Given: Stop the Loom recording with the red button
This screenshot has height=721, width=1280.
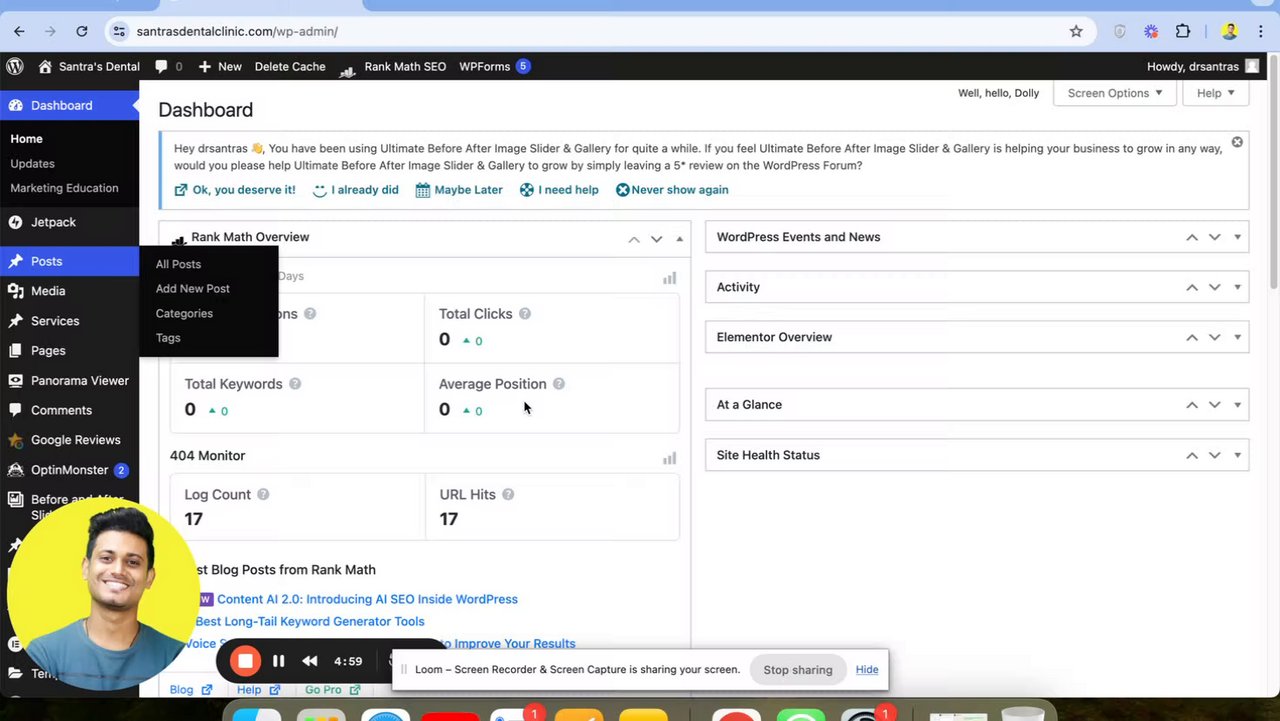Looking at the screenshot, I should coord(245,661).
